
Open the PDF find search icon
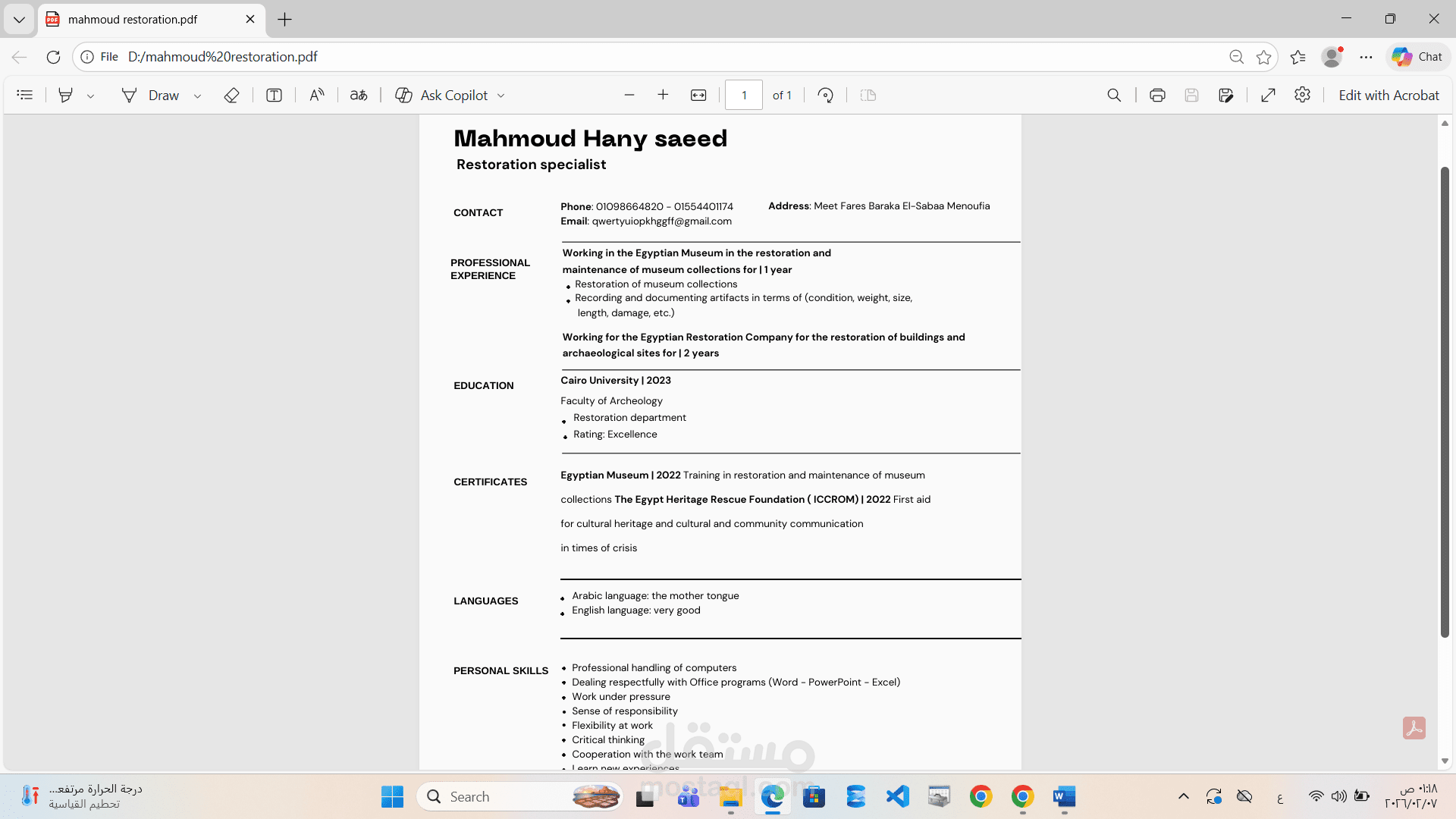pos(1114,95)
